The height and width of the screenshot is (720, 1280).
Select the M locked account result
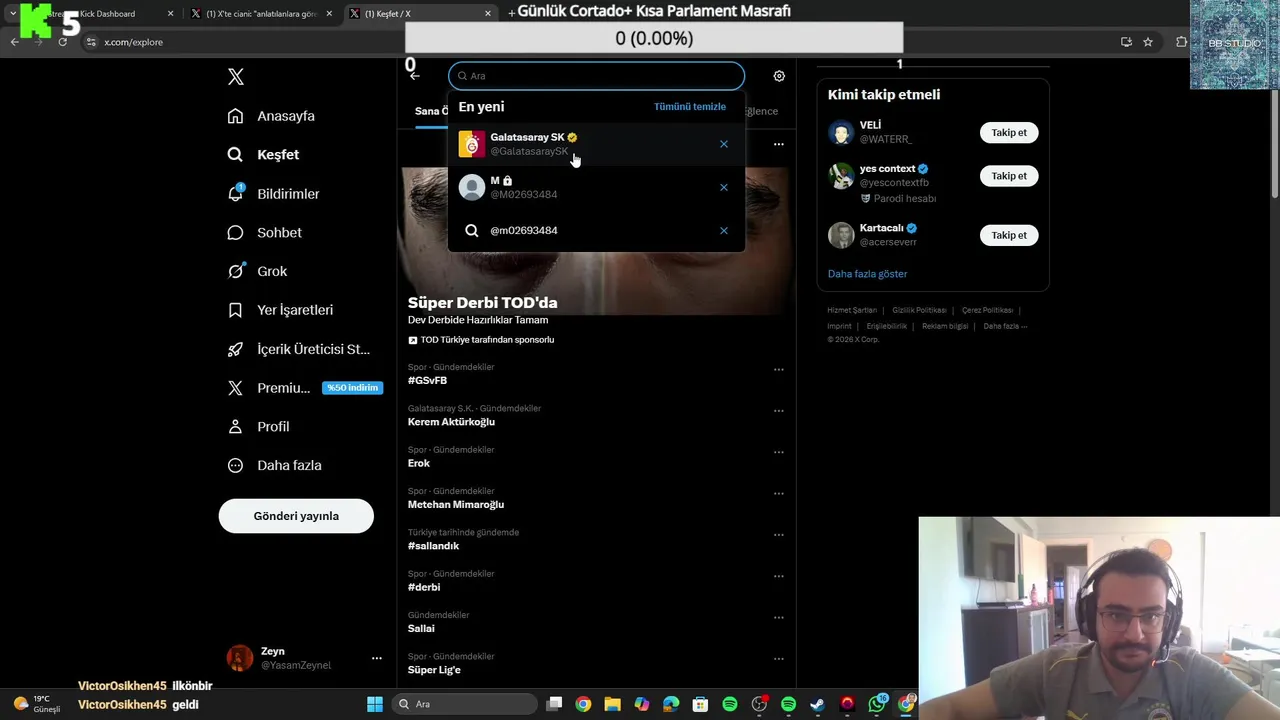point(596,187)
